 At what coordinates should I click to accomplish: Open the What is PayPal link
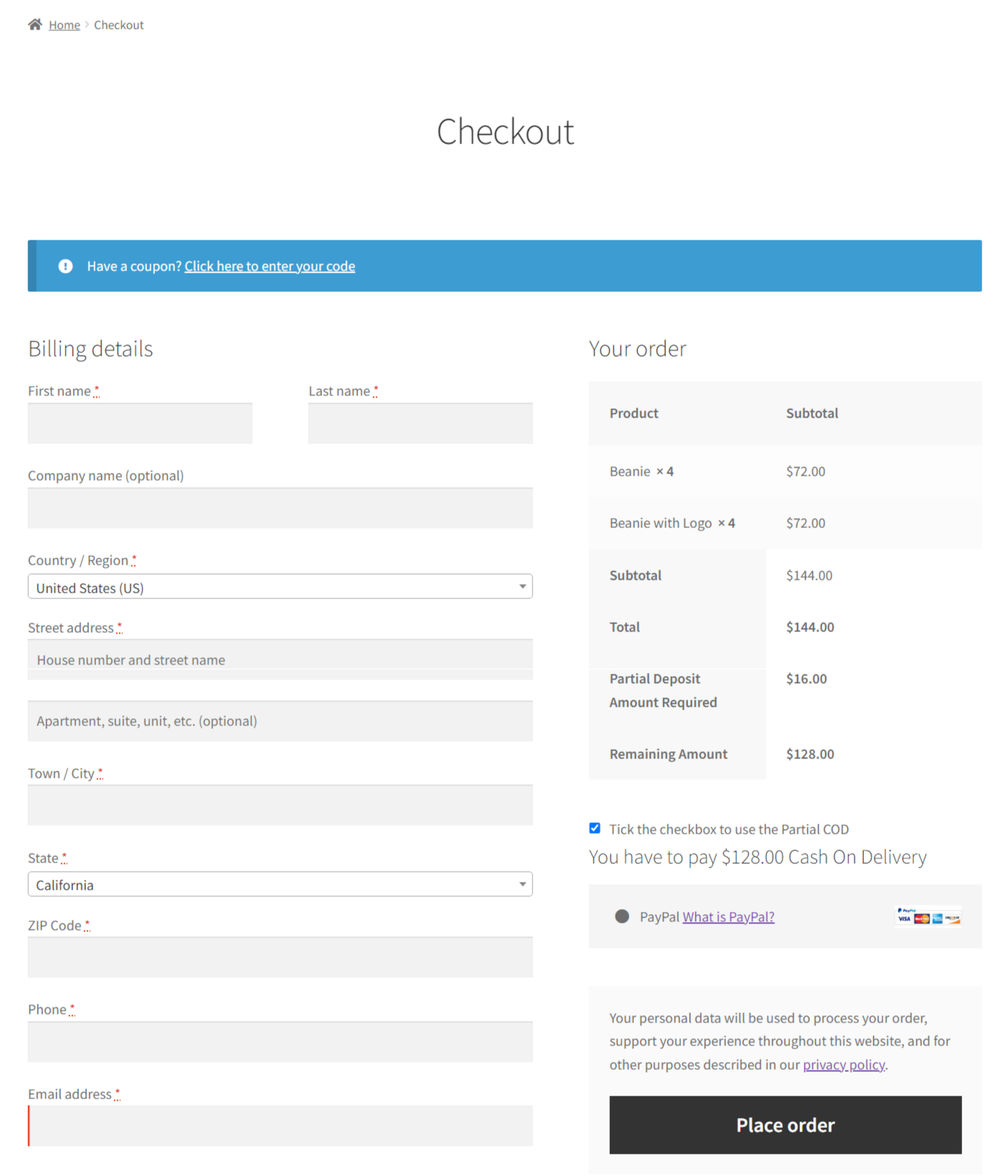point(728,916)
